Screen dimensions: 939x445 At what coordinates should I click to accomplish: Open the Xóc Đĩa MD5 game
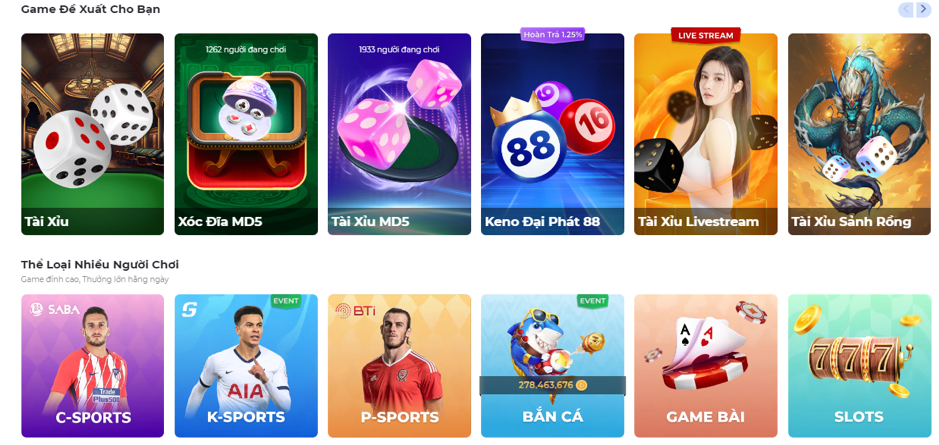point(246,134)
